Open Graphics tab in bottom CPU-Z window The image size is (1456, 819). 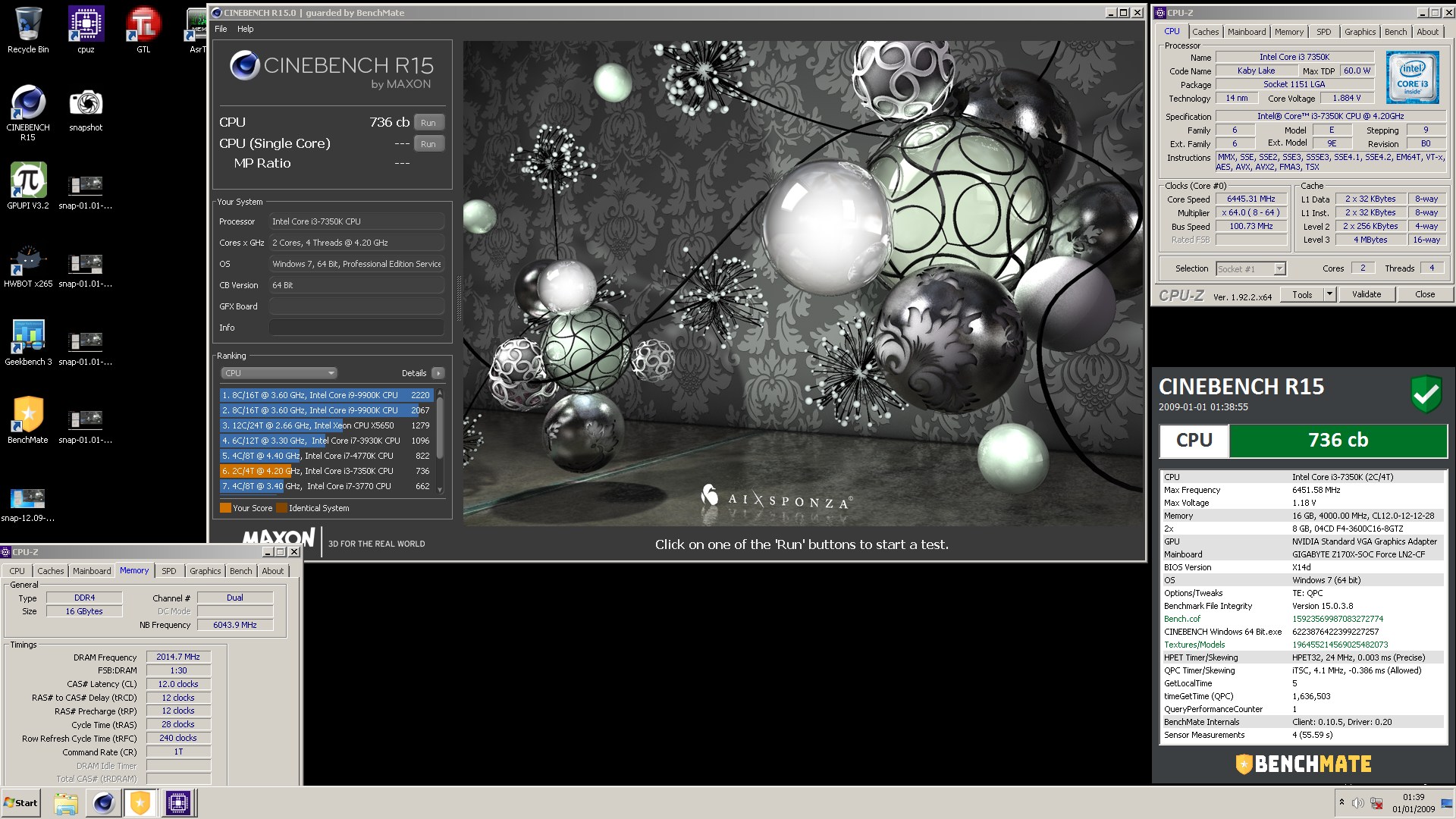(x=206, y=571)
